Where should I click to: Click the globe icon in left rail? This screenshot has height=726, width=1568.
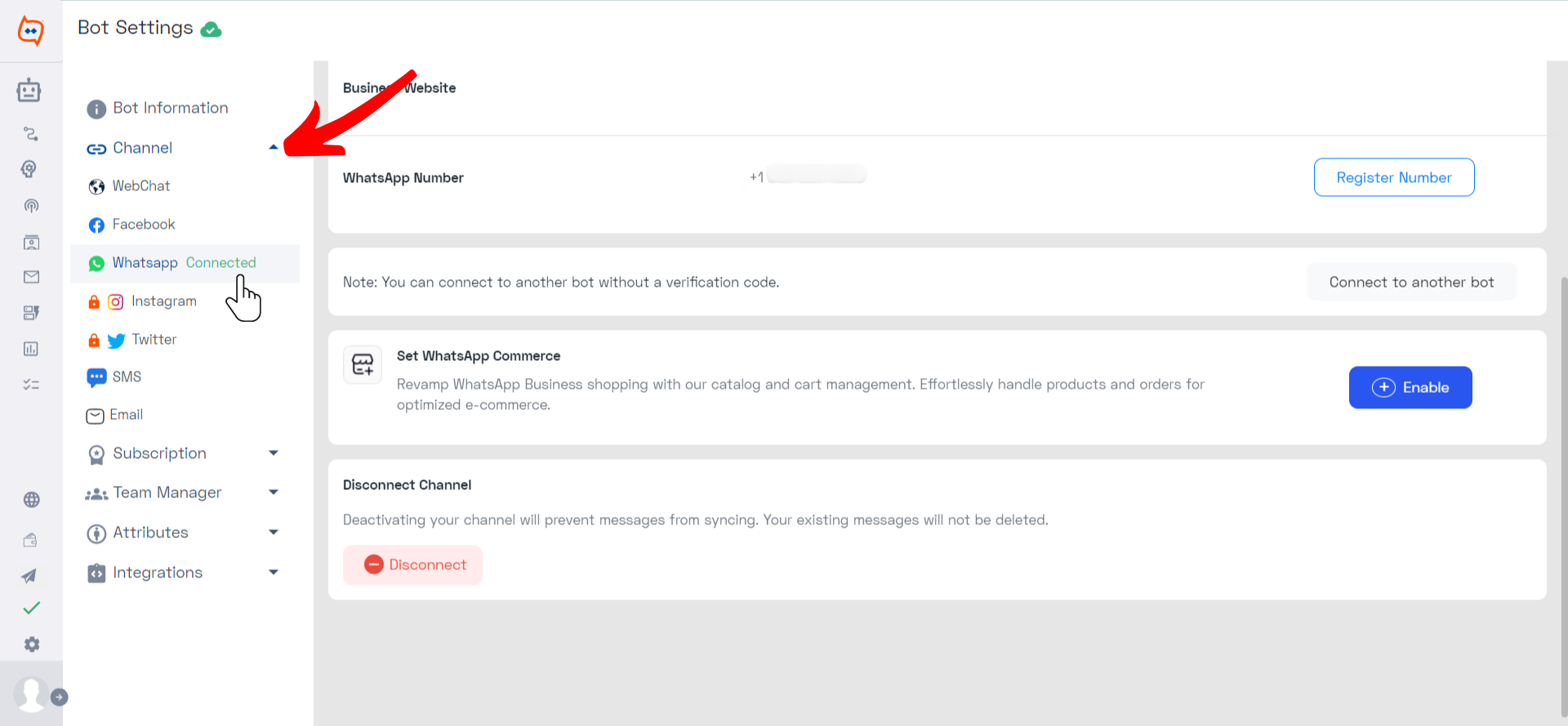(x=31, y=500)
